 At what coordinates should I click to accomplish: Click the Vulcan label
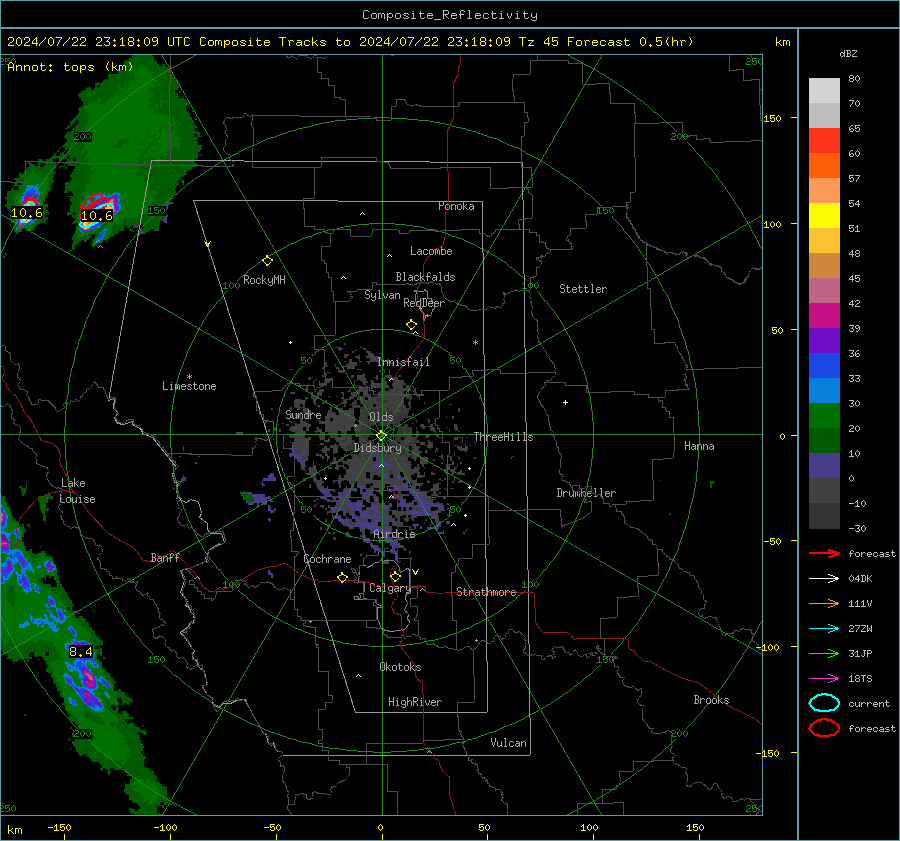508,743
